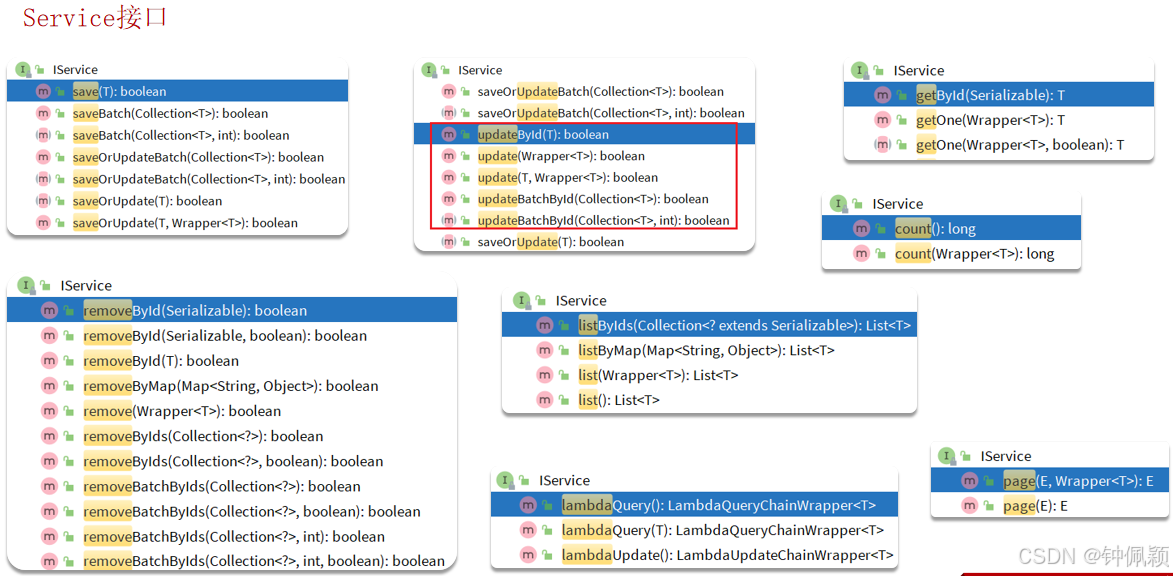The image size is (1173, 576).
Task: Select saveOrUpdate(T): boolean above saveOrUpdate(T, Wrapper<T>)
Action: click(x=177, y=201)
